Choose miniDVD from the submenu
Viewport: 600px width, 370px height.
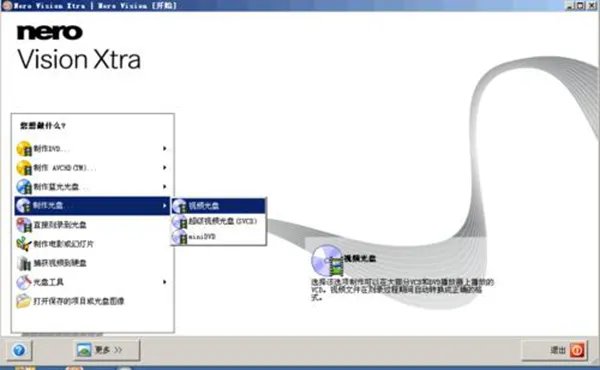[x=218, y=237]
